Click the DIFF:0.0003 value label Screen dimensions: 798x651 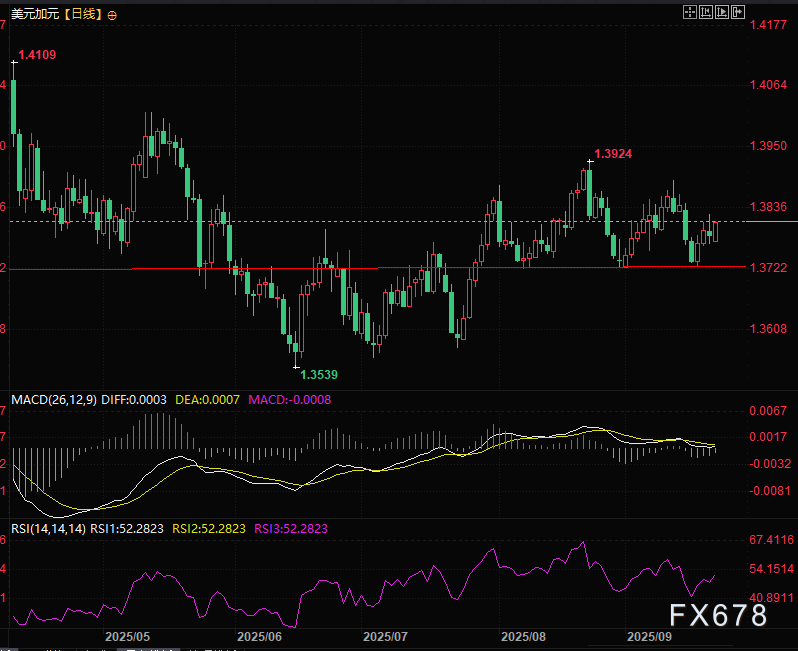(133, 399)
